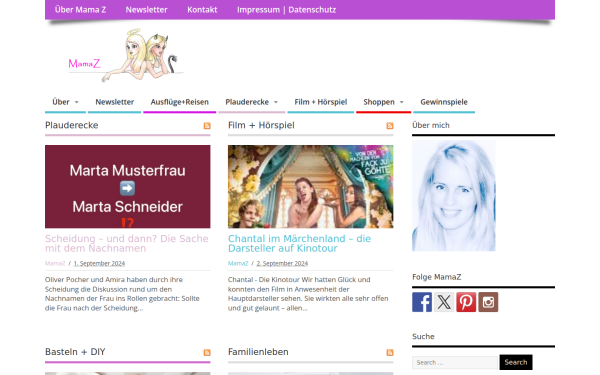Image resolution: width=600 pixels, height=375 pixels.
Task: Open the Facebook social icon
Action: (x=422, y=302)
